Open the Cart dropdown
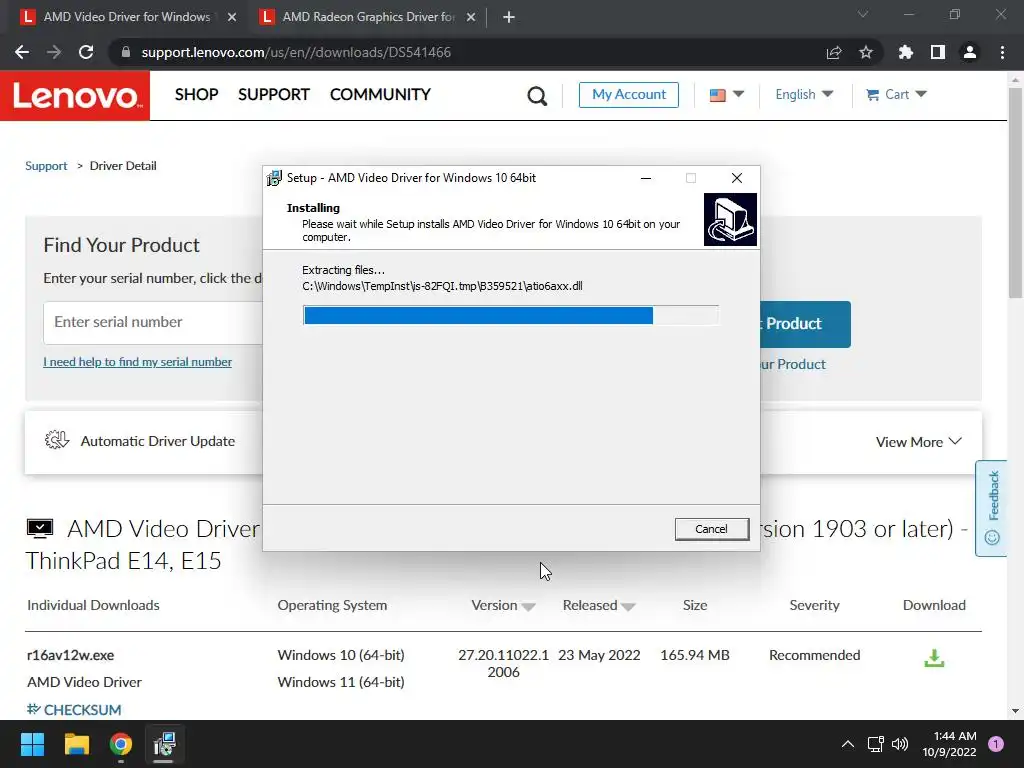1024x768 pixels. pyautogui.click(x=896, y=95)
